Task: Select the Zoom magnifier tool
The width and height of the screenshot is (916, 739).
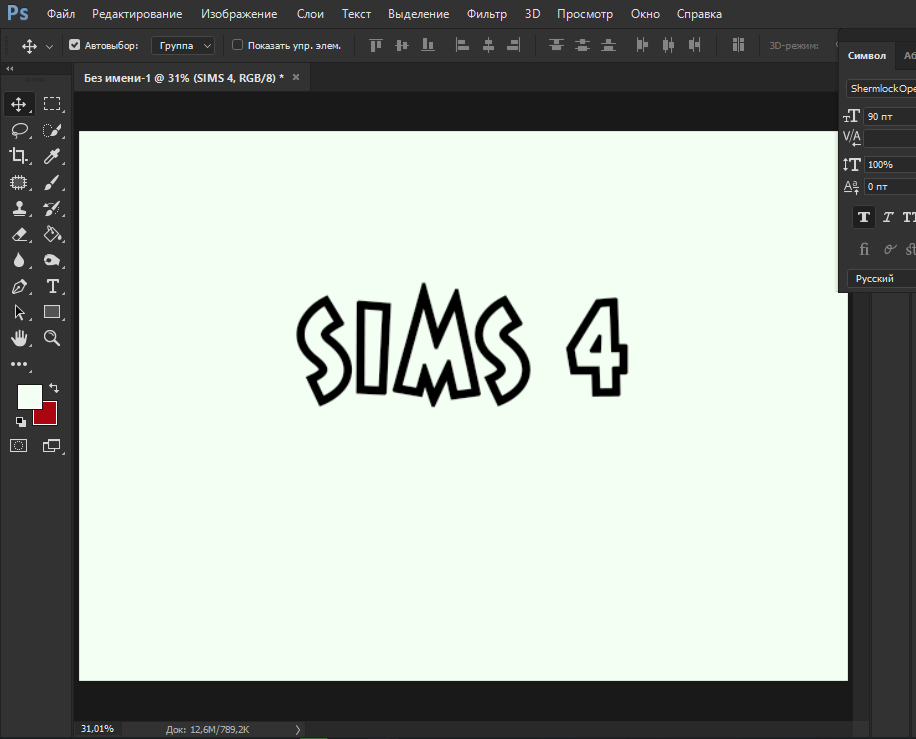Action: pos(53,338)
